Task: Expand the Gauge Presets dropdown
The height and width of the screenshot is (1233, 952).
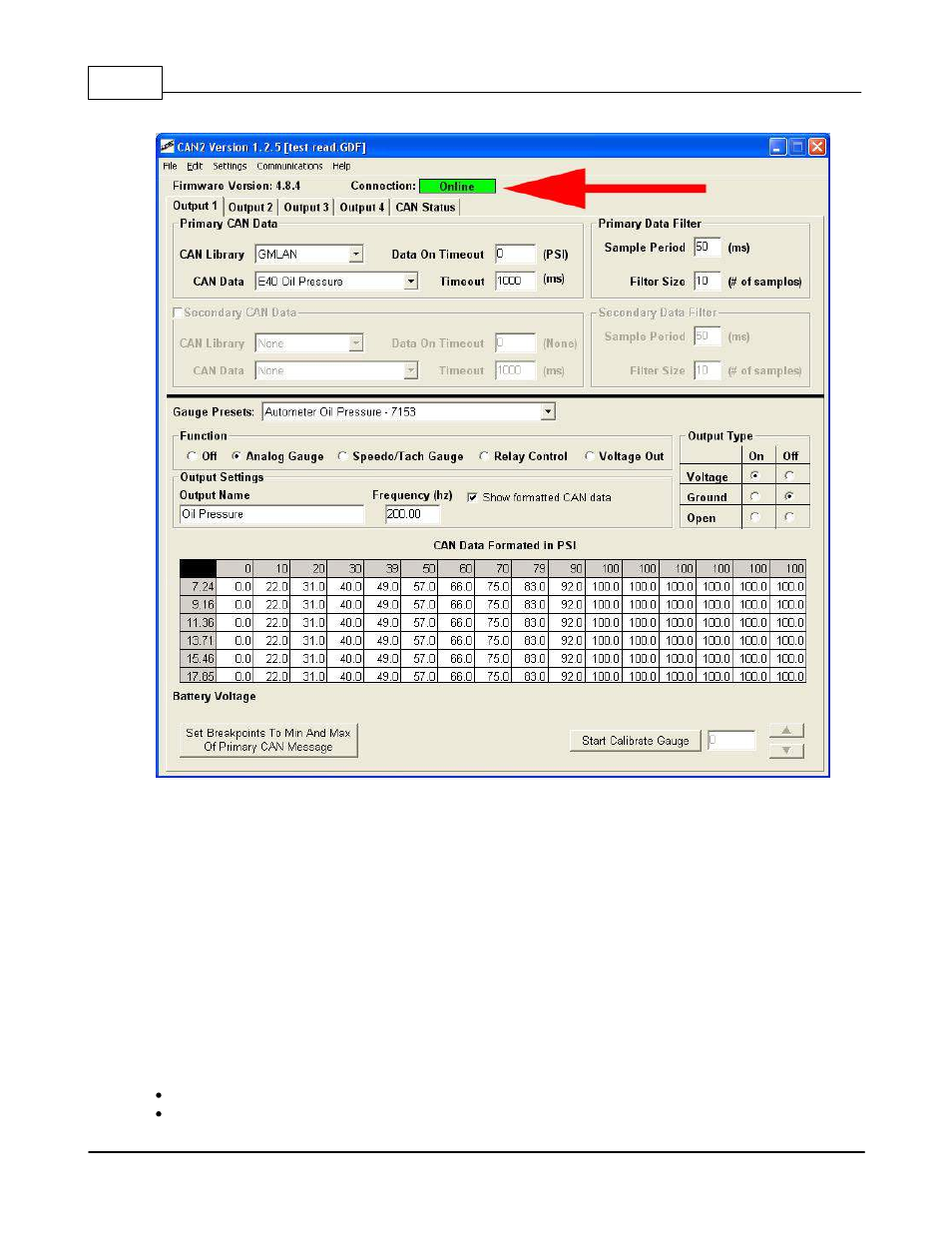Action: click(548, 411)
